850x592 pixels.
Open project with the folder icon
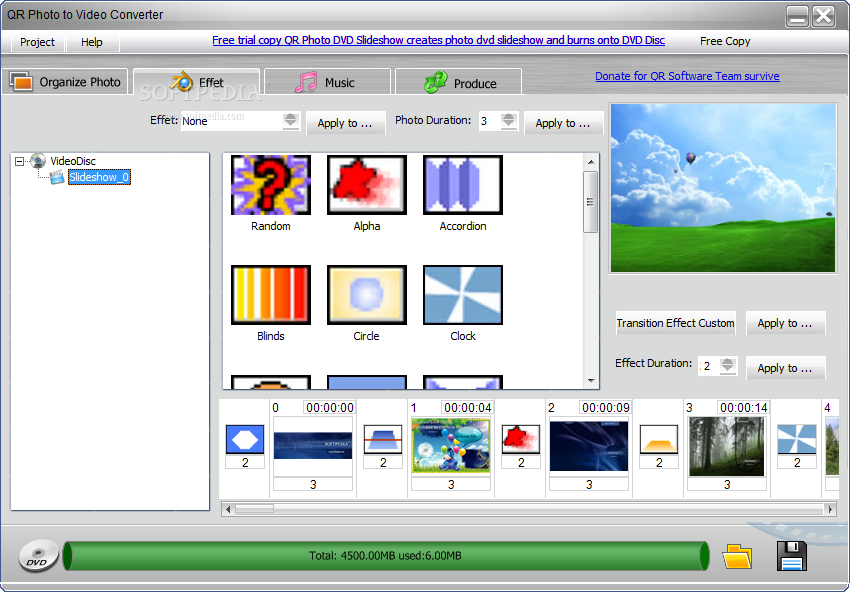[737, 557]
